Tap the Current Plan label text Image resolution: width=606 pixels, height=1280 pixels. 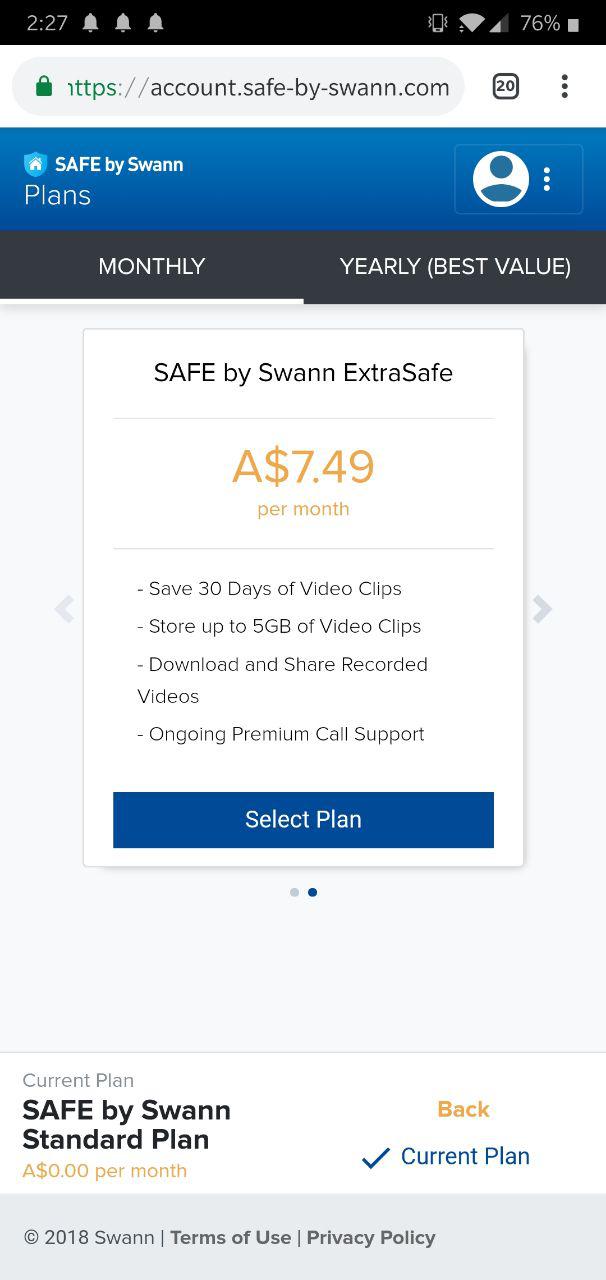(x=465, y=1156)
